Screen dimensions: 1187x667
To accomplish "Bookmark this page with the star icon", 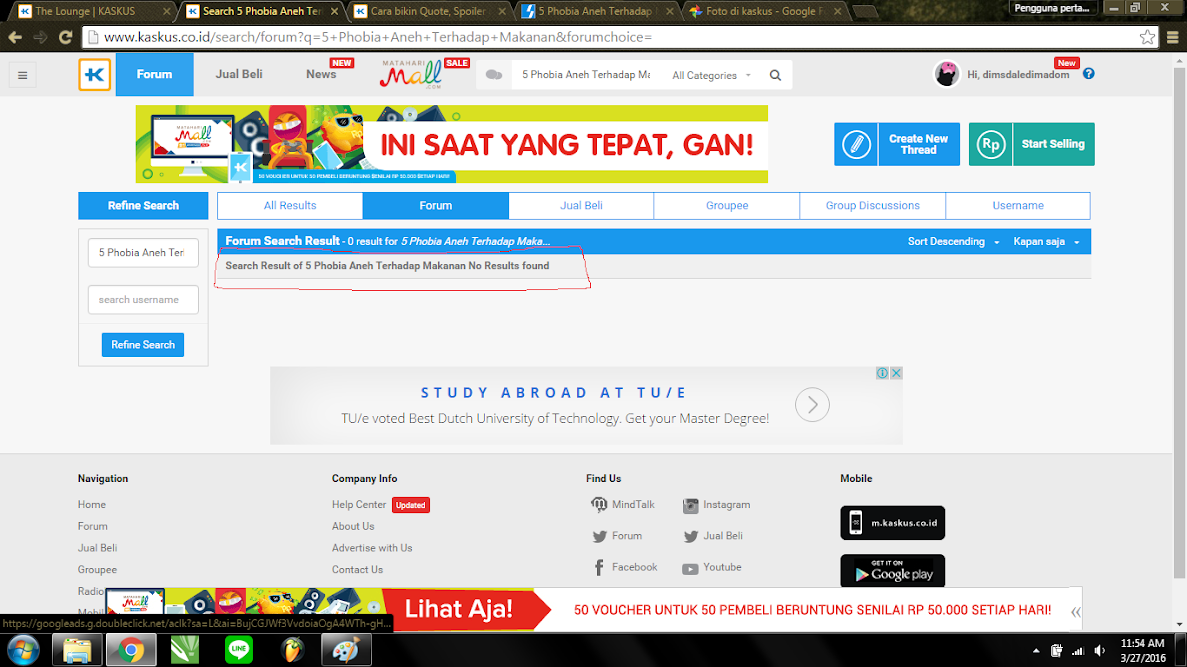I will tap(1148, 37).
